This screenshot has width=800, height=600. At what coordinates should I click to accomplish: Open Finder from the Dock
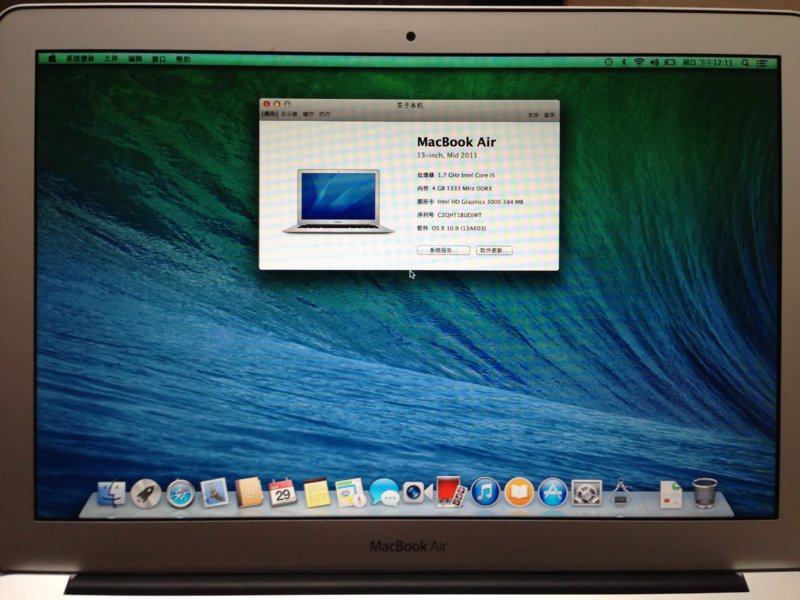click(x=111, y=493)
